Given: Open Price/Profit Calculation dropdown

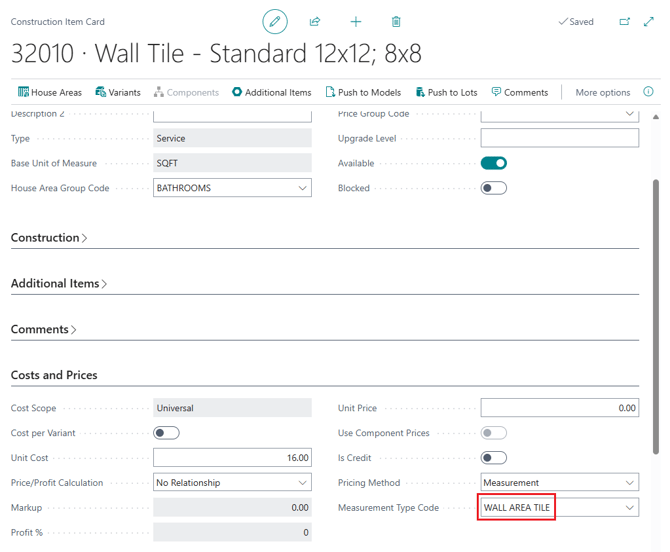Looking at the screenshot, I should tap(303, 482).
